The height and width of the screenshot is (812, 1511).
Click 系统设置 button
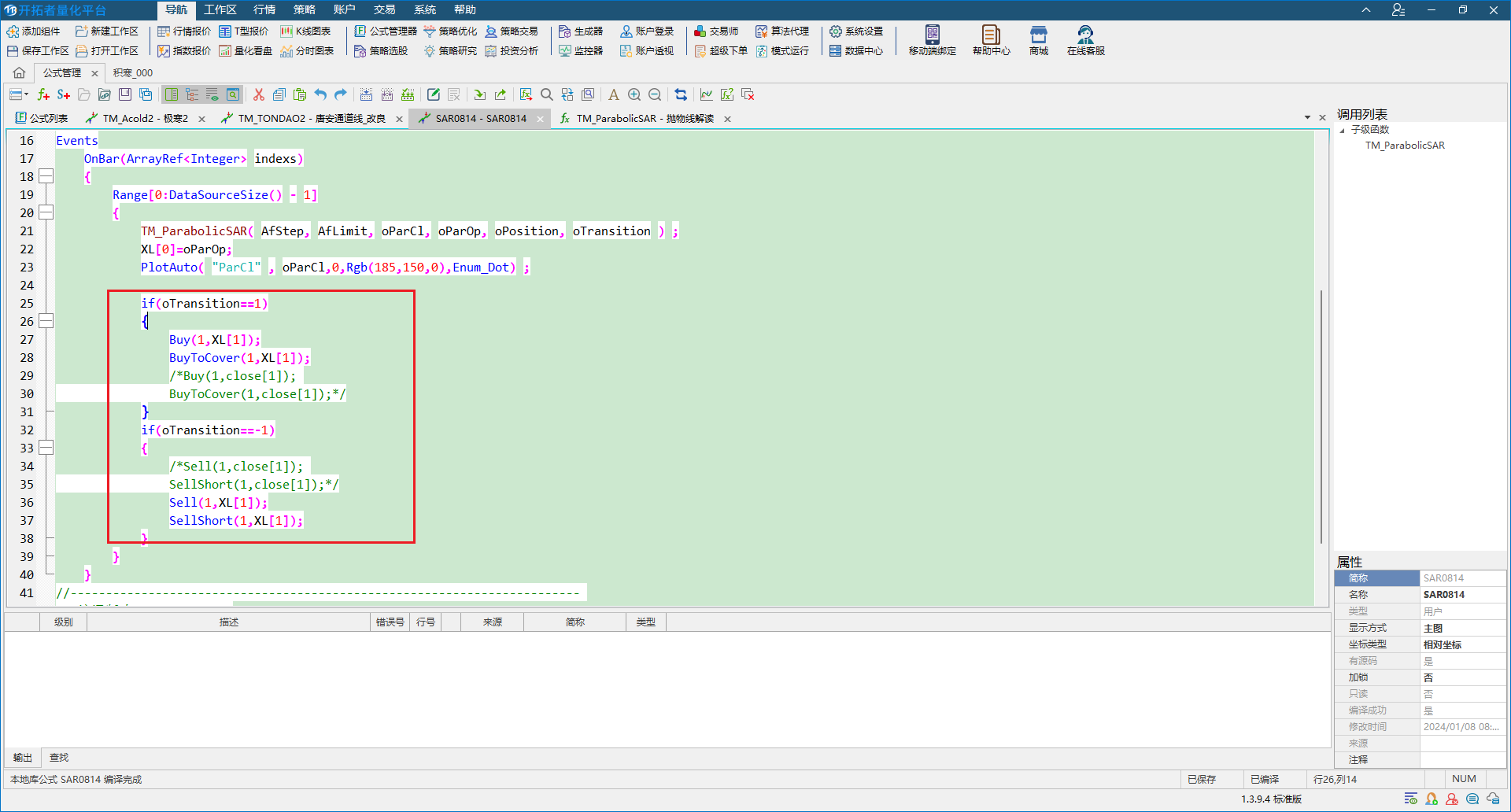[x=856, y=31]
